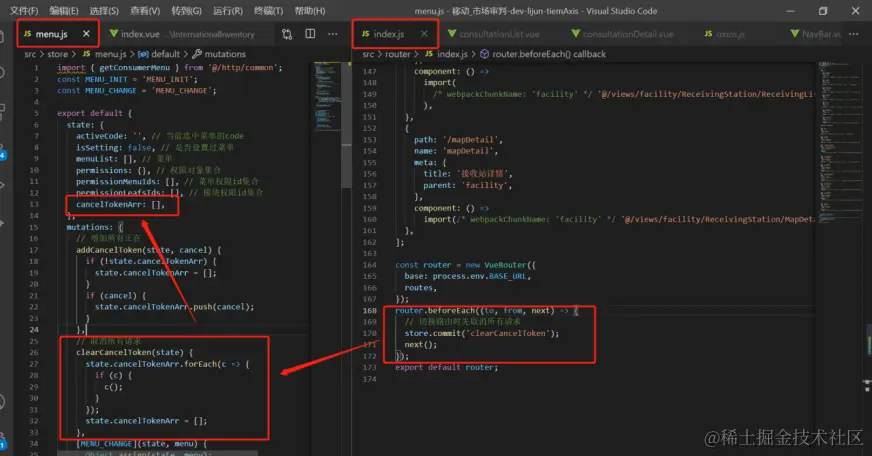This screenshot has width=872, height=456.
Task: Click "store.commit('clearCancelToken');" line
Action: pyautogui.click(x=482, y=333)
